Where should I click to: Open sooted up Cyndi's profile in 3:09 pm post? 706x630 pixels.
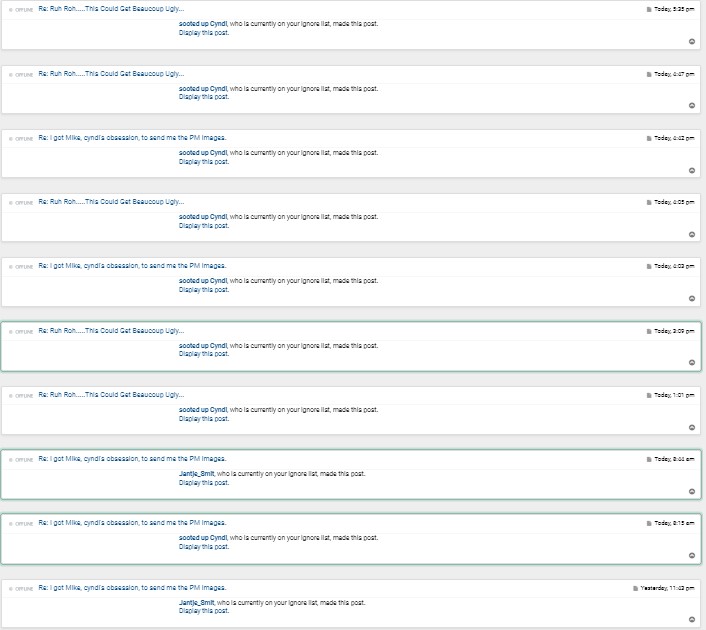pos(203,346)
